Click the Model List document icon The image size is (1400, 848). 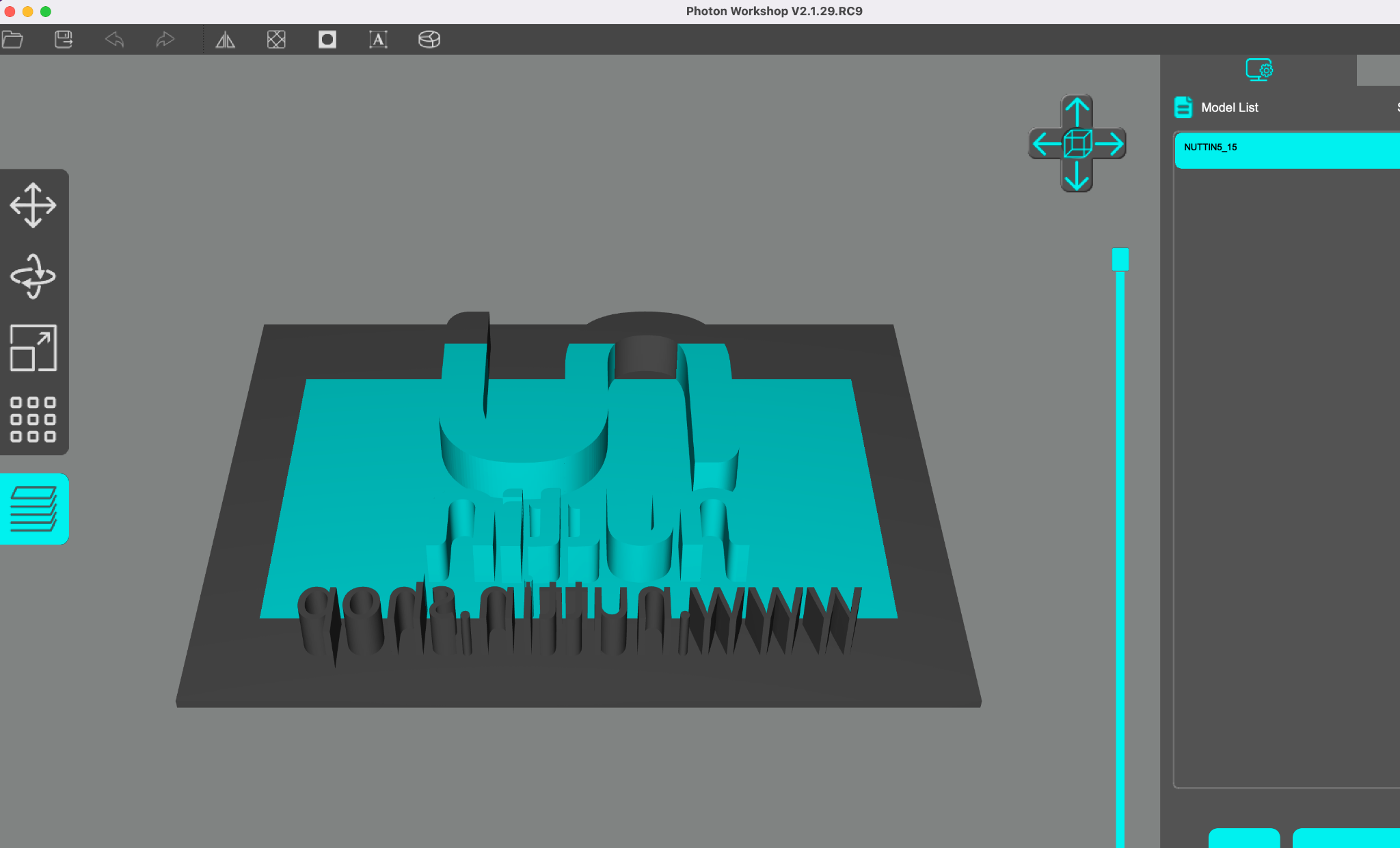point(1183,107)
